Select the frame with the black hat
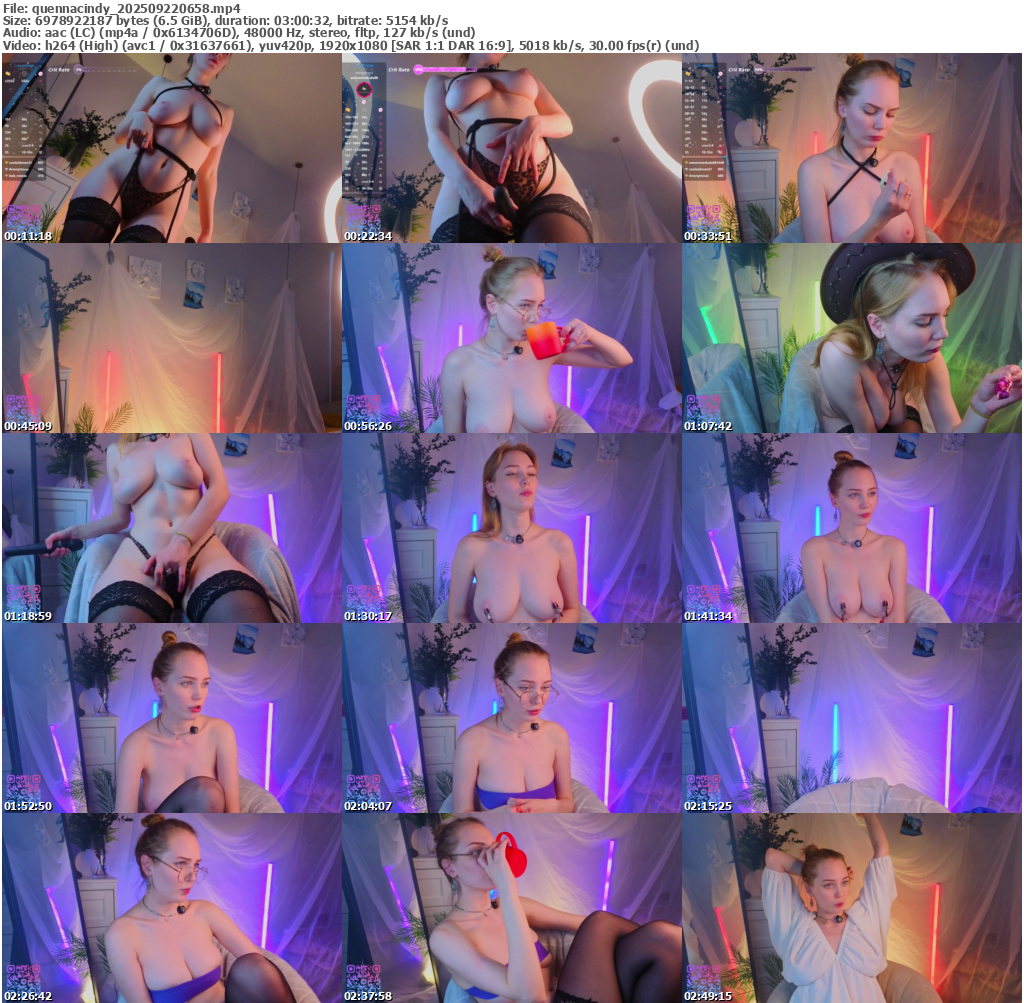 click(x=851, y=338)
